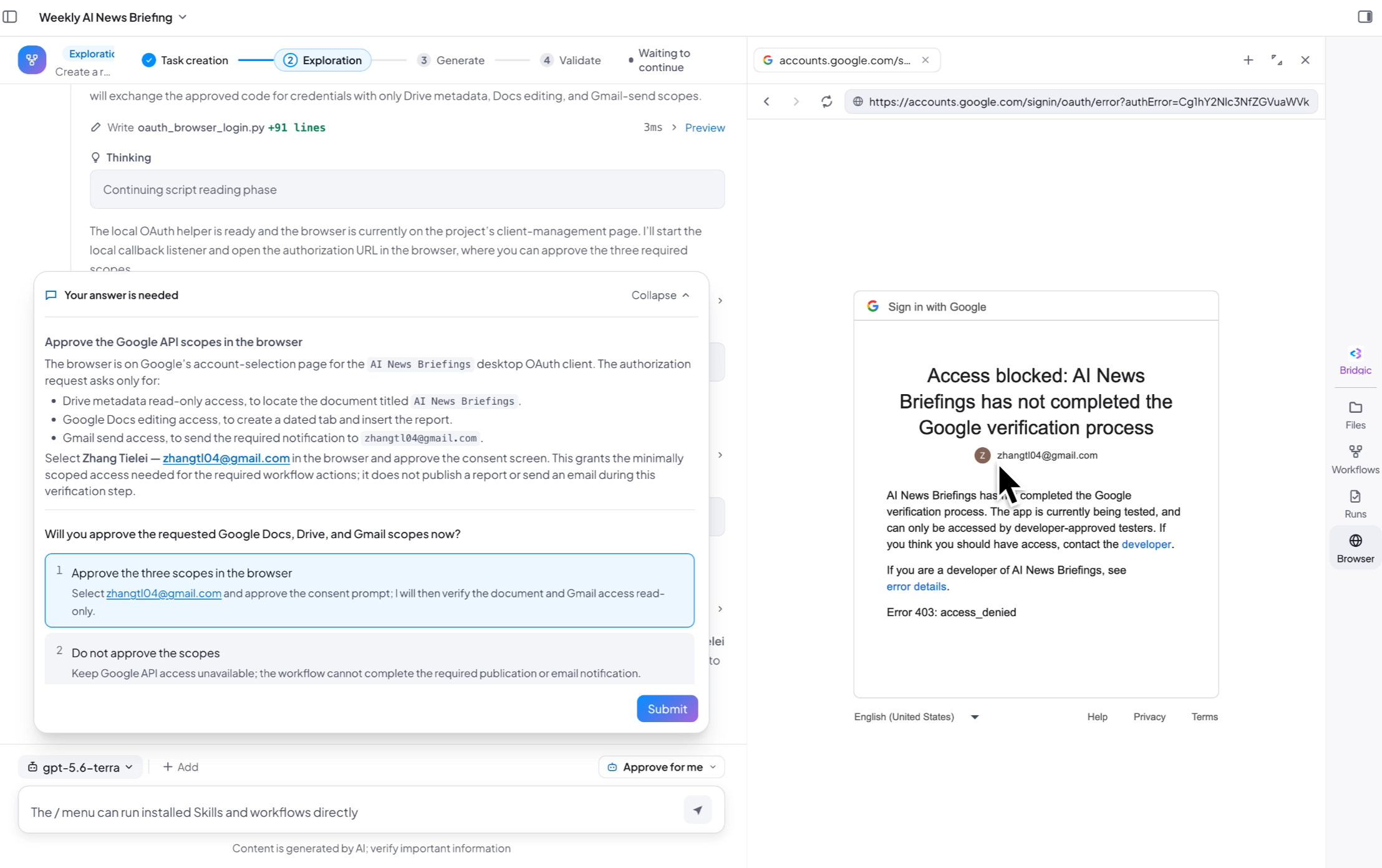The height and width of the screenshot is (868, 1382).
Task: Open a new browser tab
Action: click(x=1248, y=60)
